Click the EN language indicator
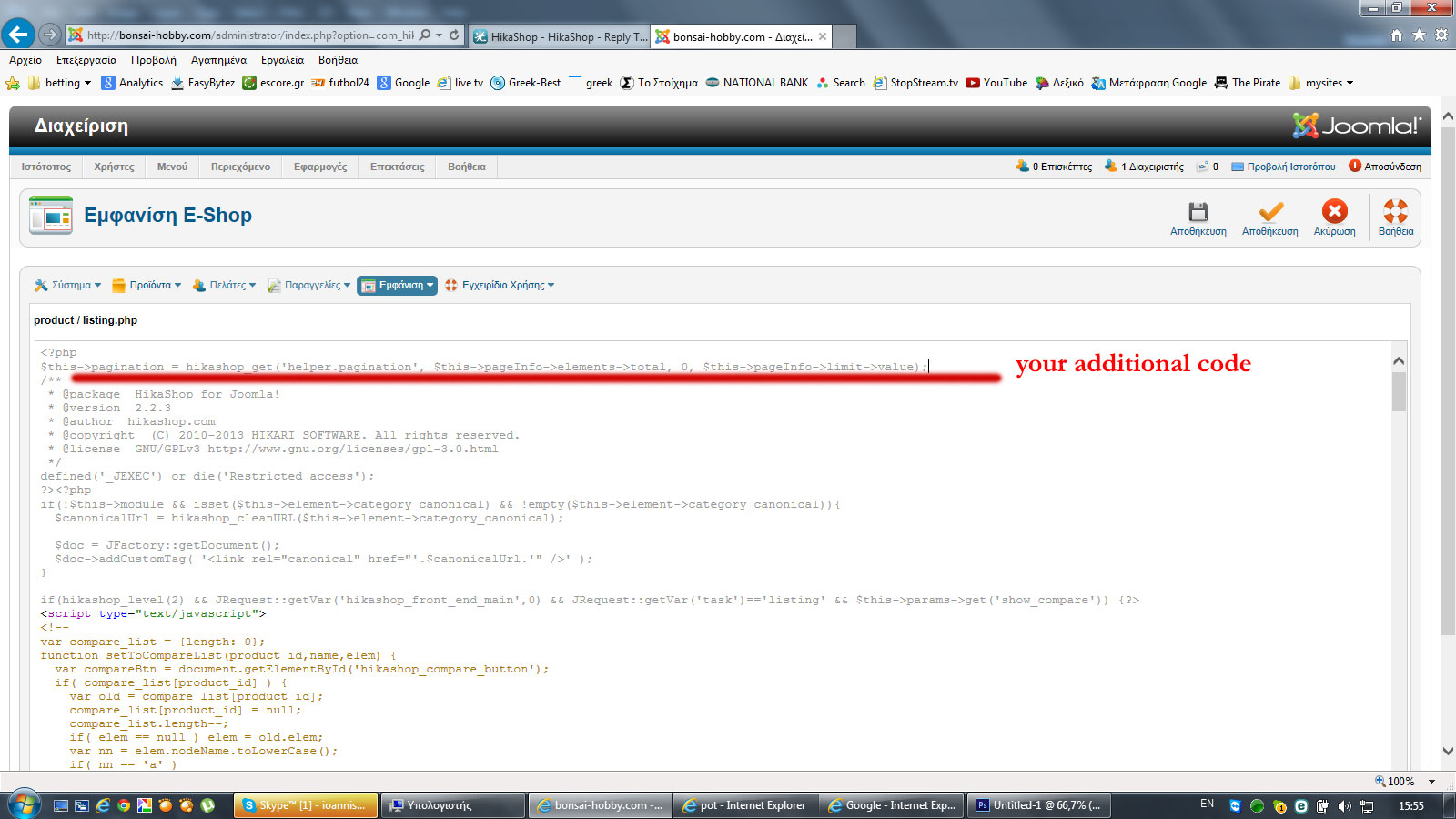Screen dimensions: 1456x819 click(1207, 804)
